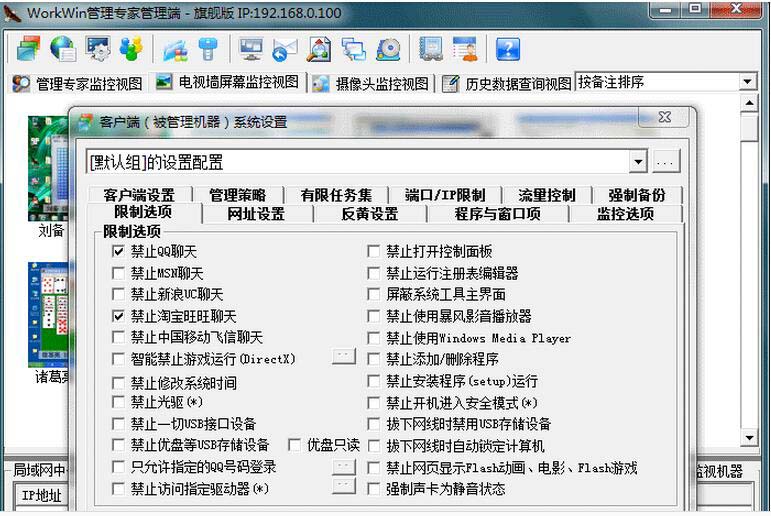Open the 管理策略 tab
Image resolution: width=771 pixels, height=516 pixels.
(237, 195)
